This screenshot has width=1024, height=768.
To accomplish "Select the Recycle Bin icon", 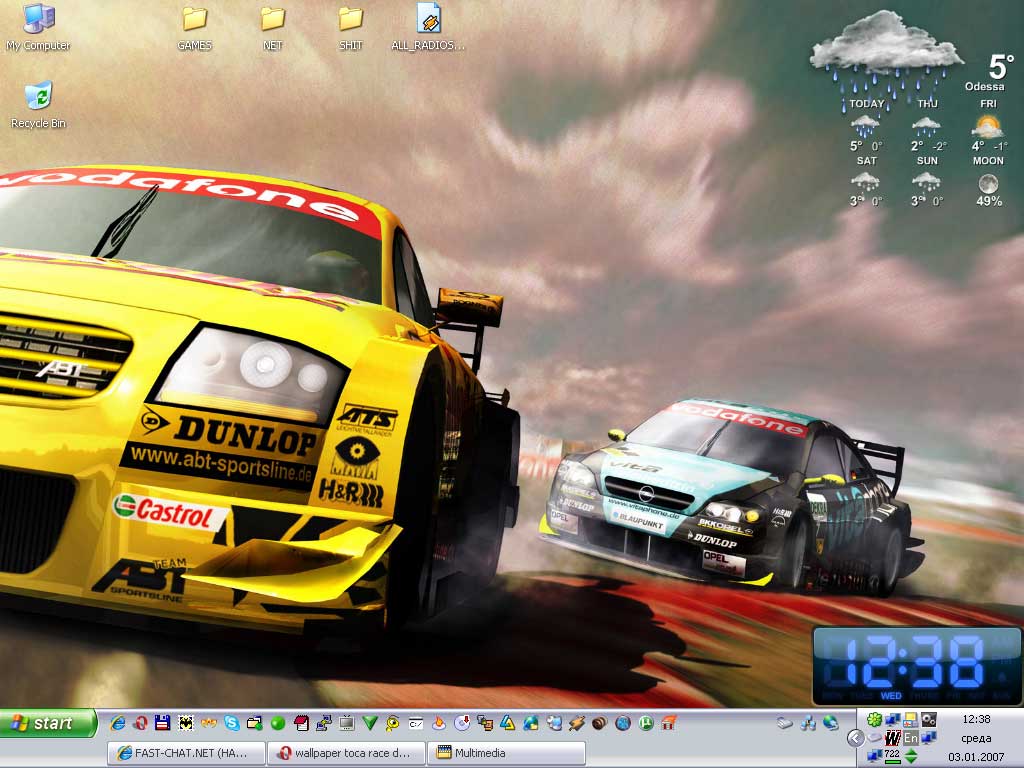I will (38, 106).
